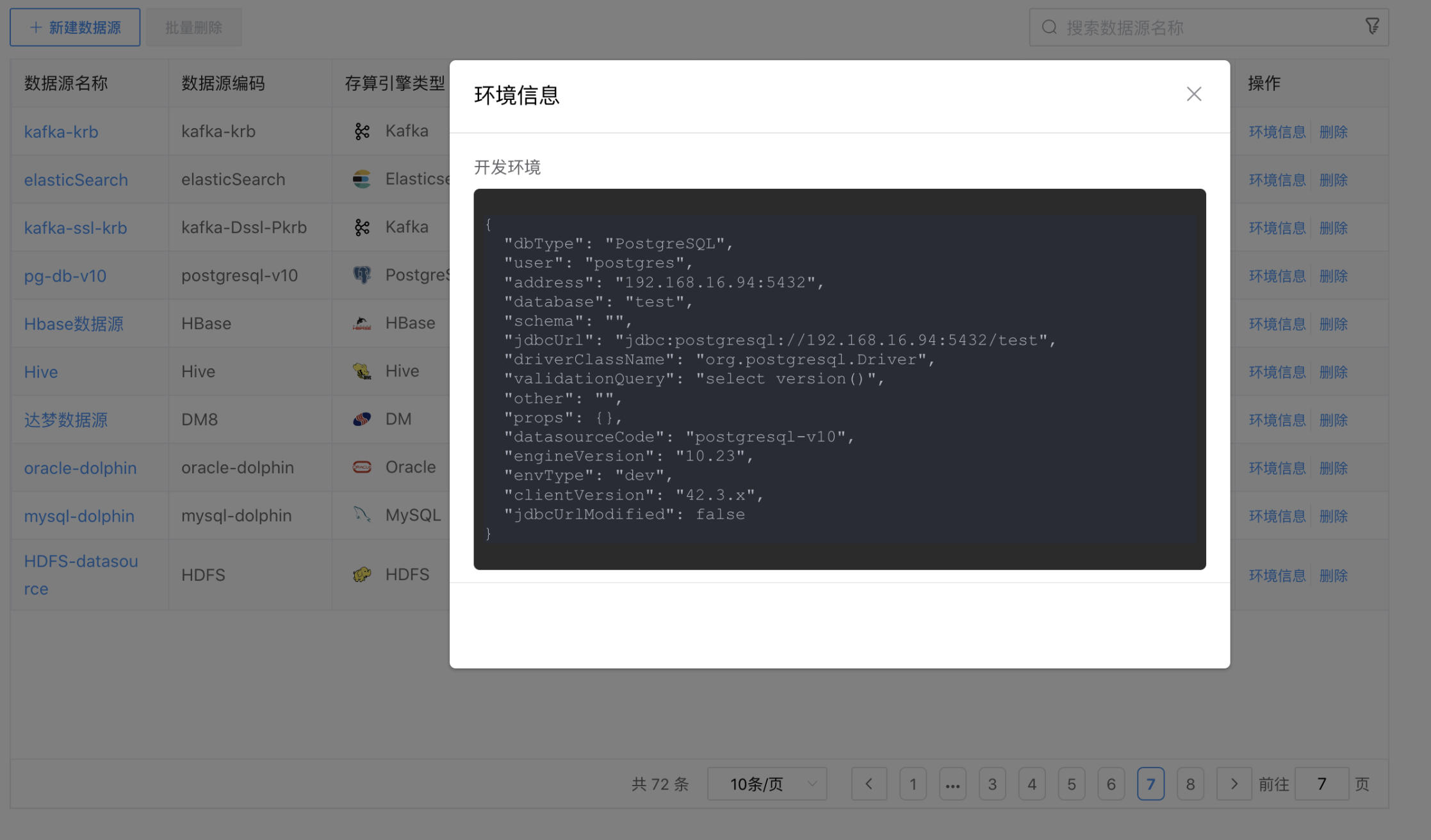
Task: Click the HDFS elephant engine icon
Action: pos(362,574)
